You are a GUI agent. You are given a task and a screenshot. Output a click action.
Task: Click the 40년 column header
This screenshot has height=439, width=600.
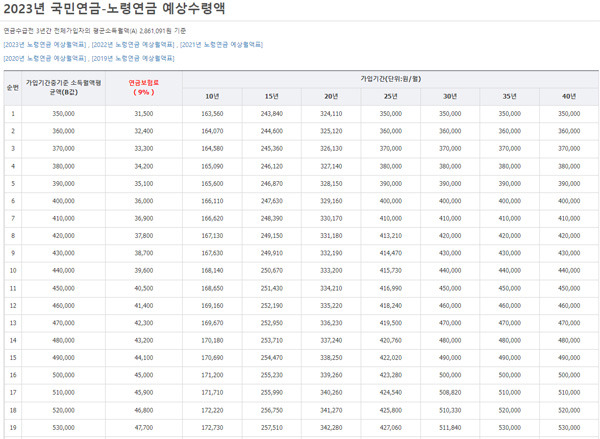pos(569,96)
